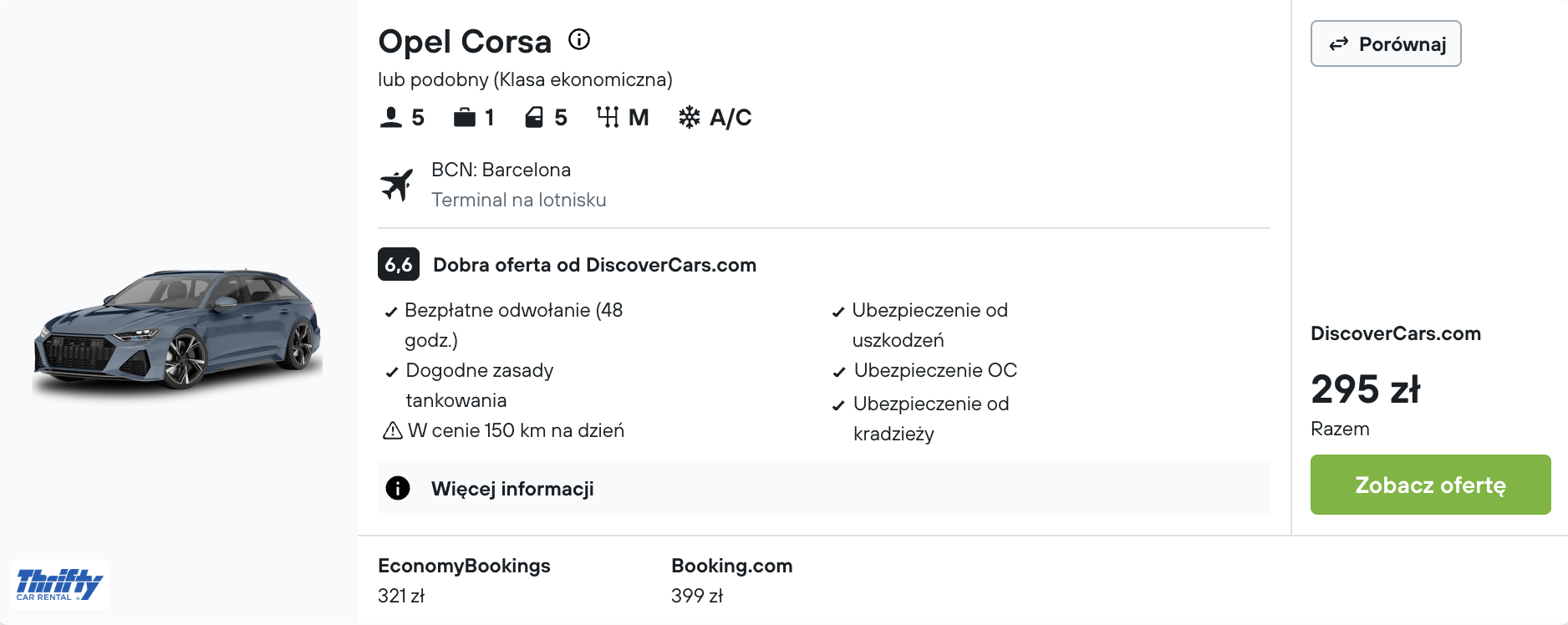Click 'Terminal na lotnisku' text
The height and width of the screenshot is (625, 1568).
[518, 200]
